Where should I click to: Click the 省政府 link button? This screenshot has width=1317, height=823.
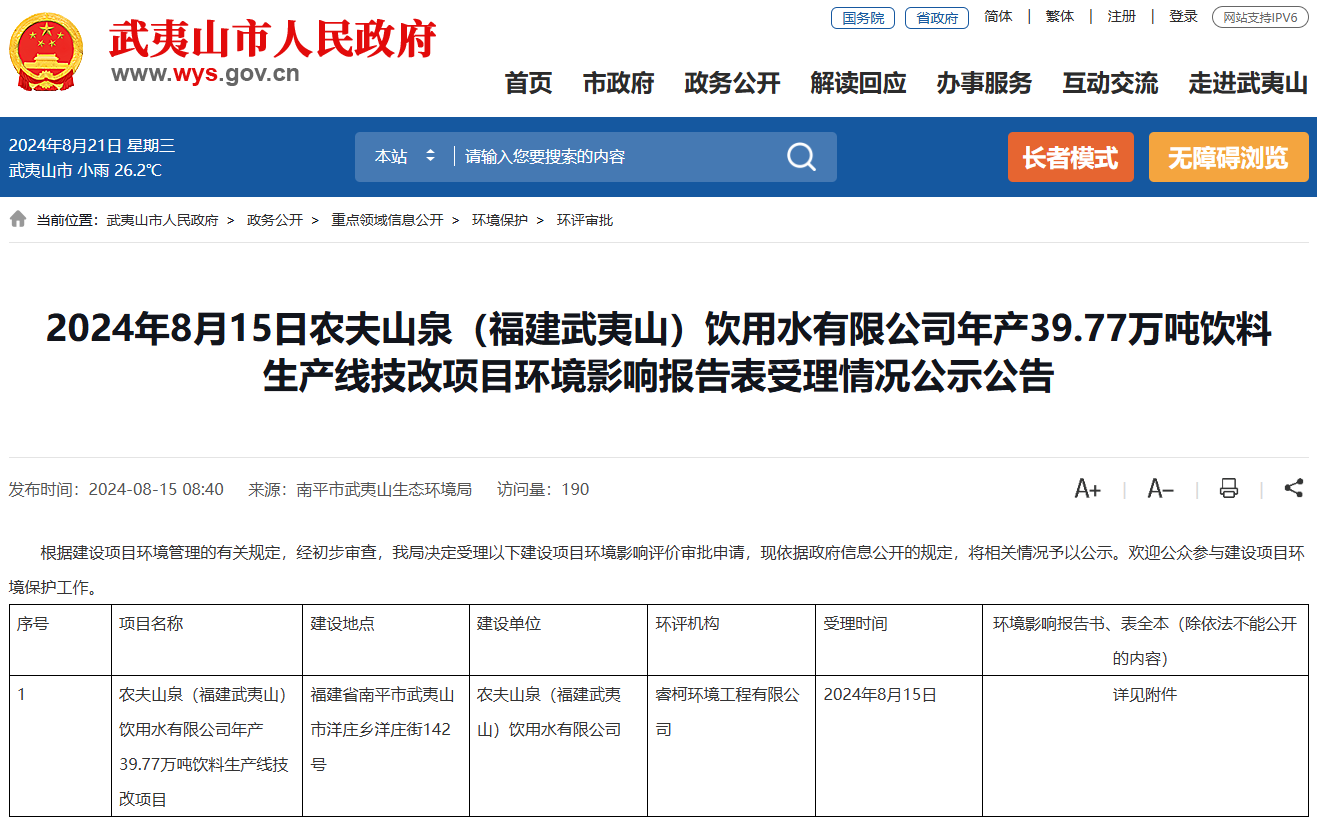(x=937, y=18)
